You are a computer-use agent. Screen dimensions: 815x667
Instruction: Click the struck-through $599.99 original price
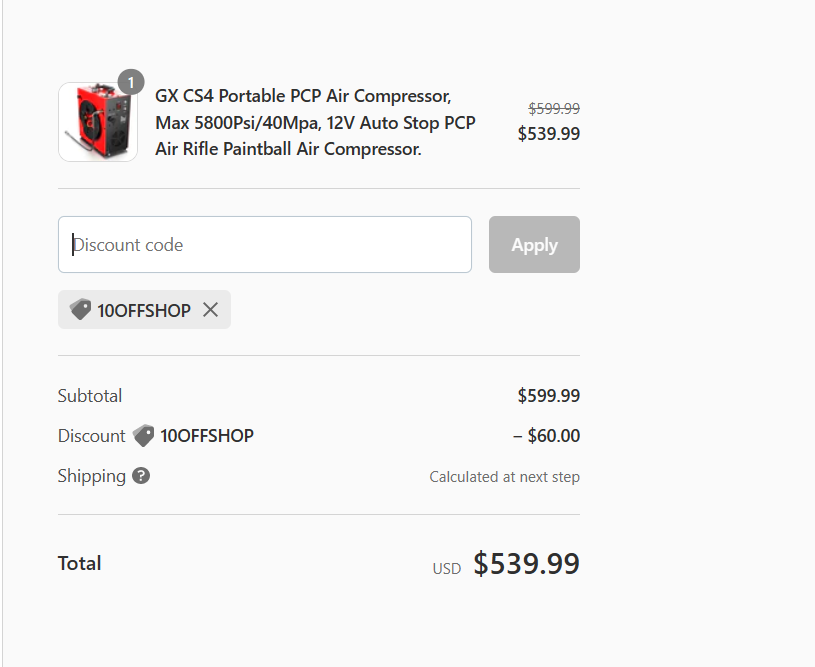point(554,108)
